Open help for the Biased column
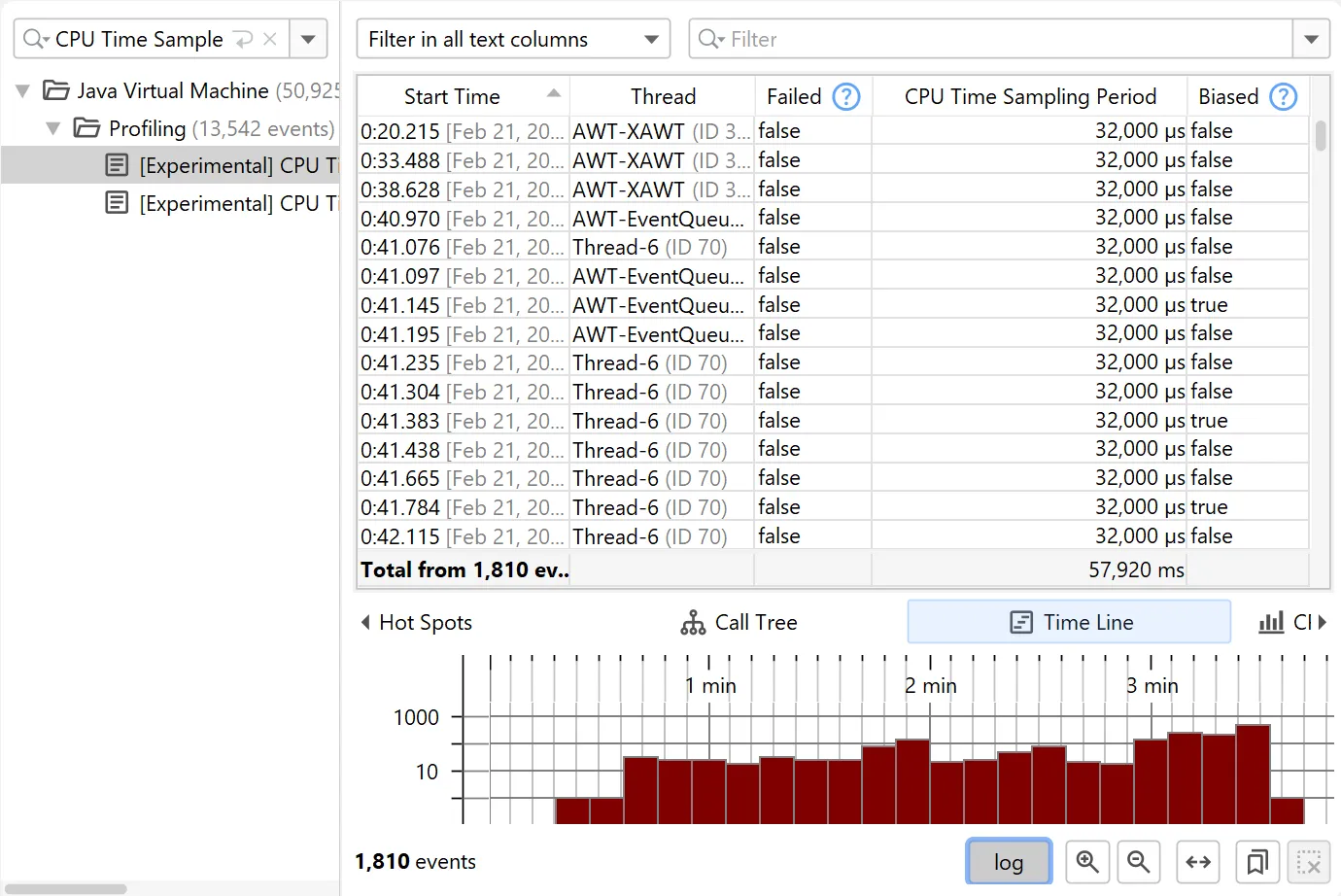 point(1283,96)
